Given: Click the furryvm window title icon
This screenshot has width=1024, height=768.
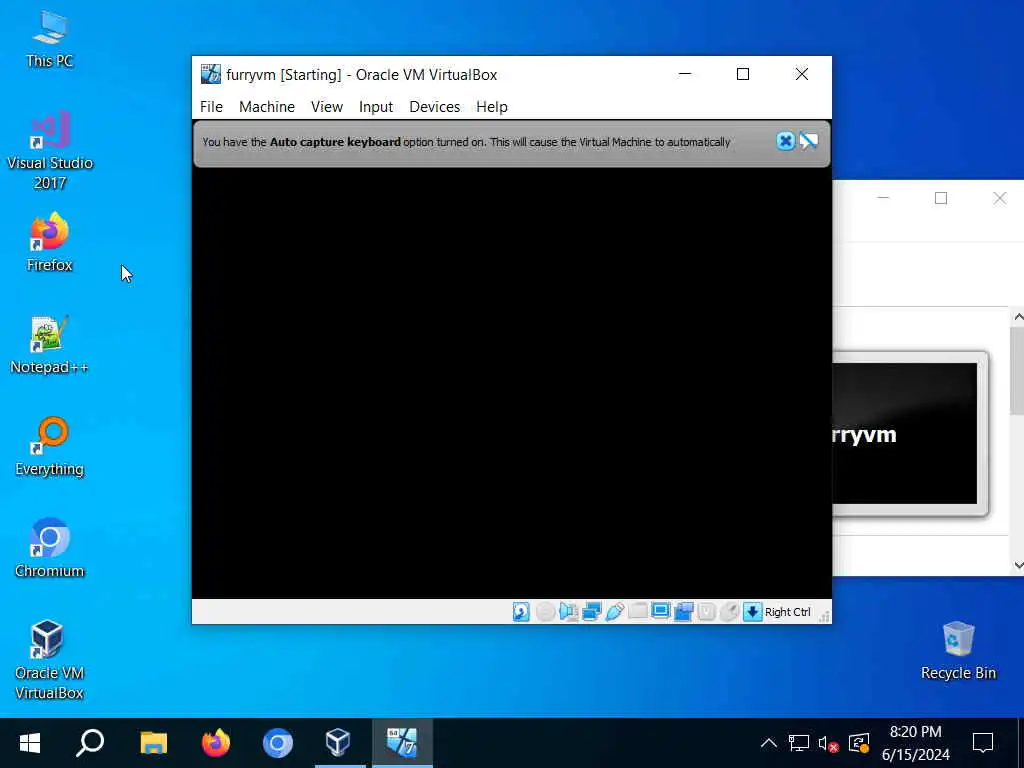Looking at the screenshot, I should [210, 74].
